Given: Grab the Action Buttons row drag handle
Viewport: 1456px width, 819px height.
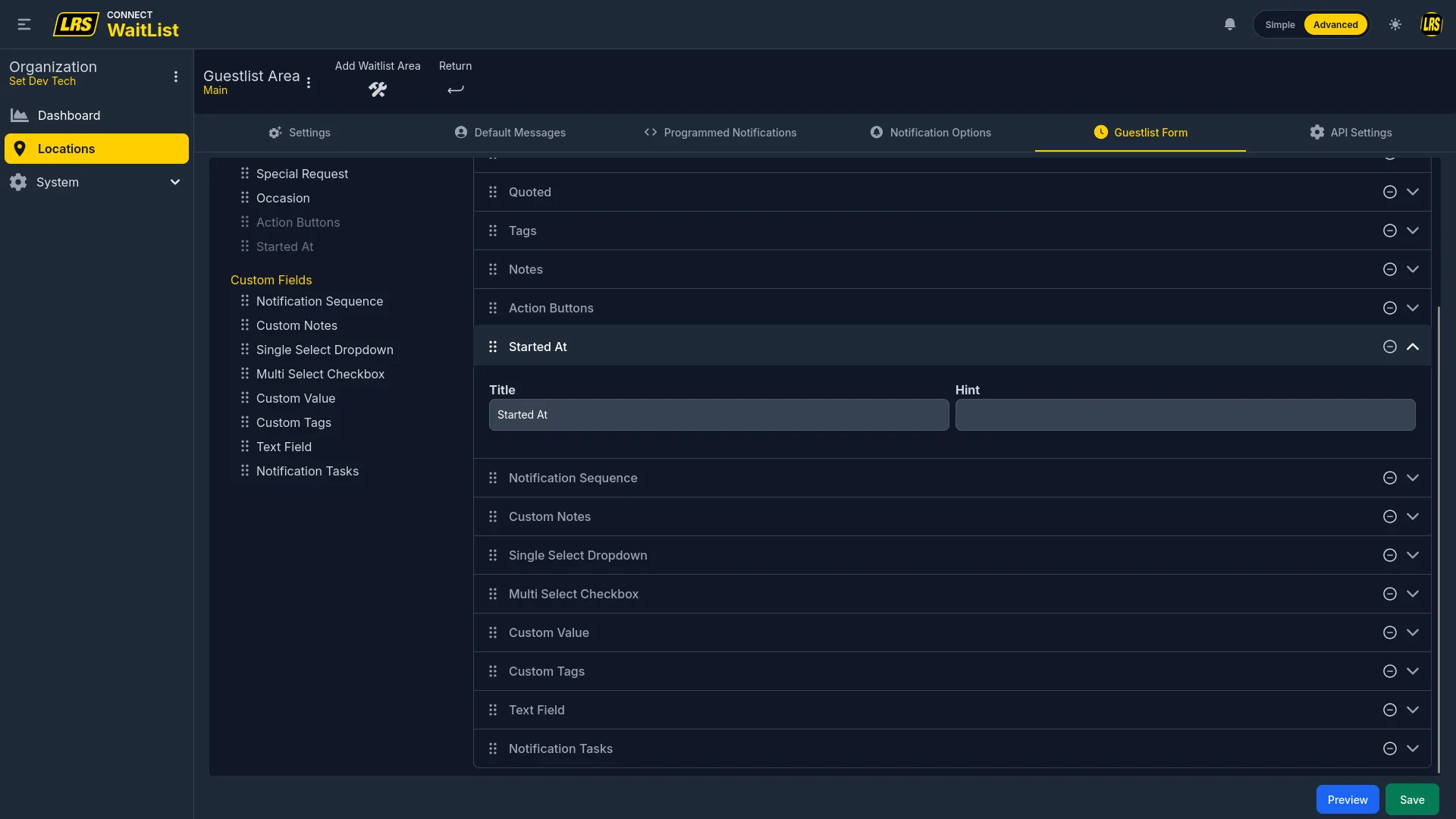Looking at the screenshot, I should click(x=493, y=308).
